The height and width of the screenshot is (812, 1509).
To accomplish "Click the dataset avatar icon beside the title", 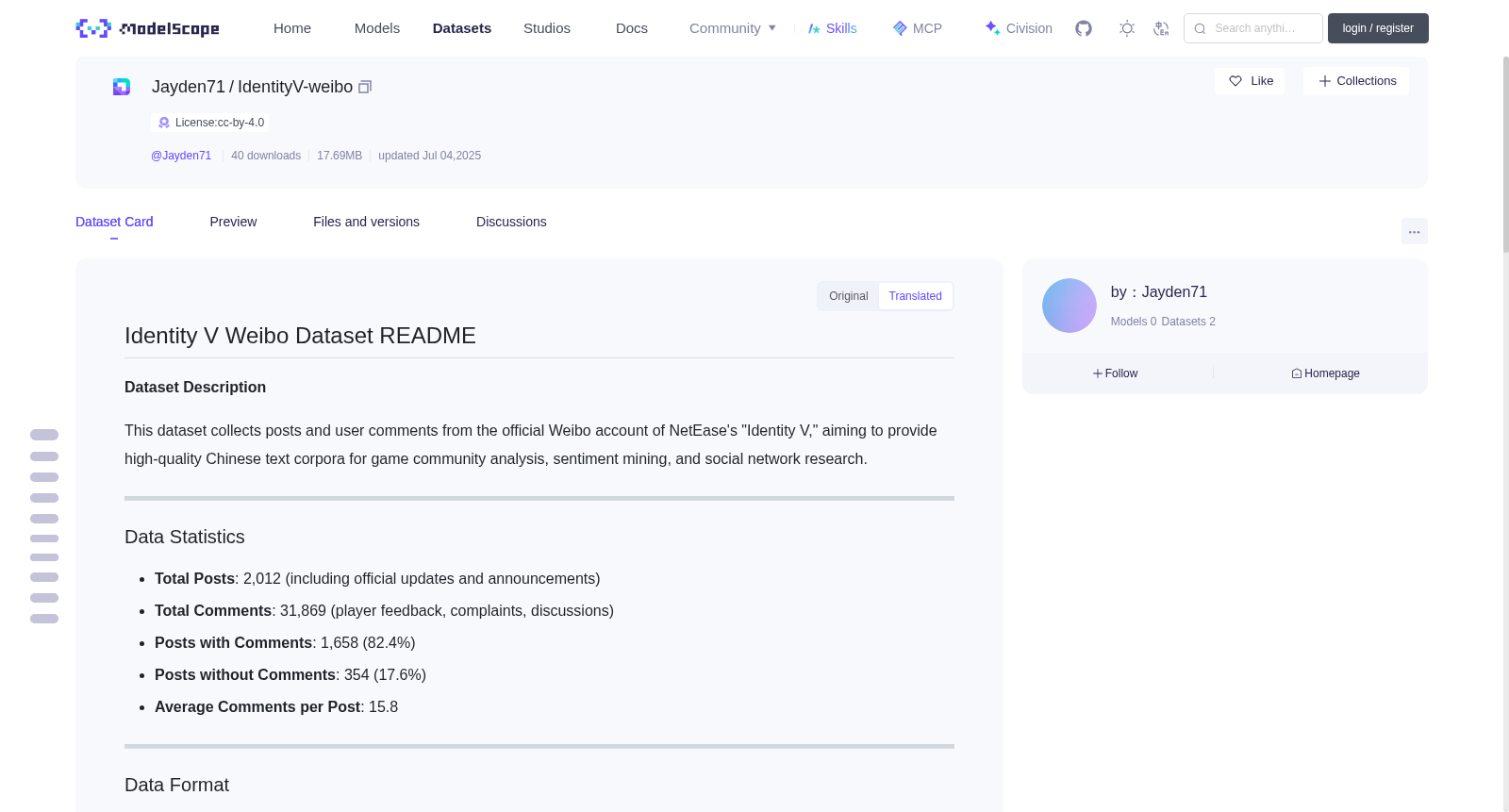I will pyautogui.click(x=122, y=87).
